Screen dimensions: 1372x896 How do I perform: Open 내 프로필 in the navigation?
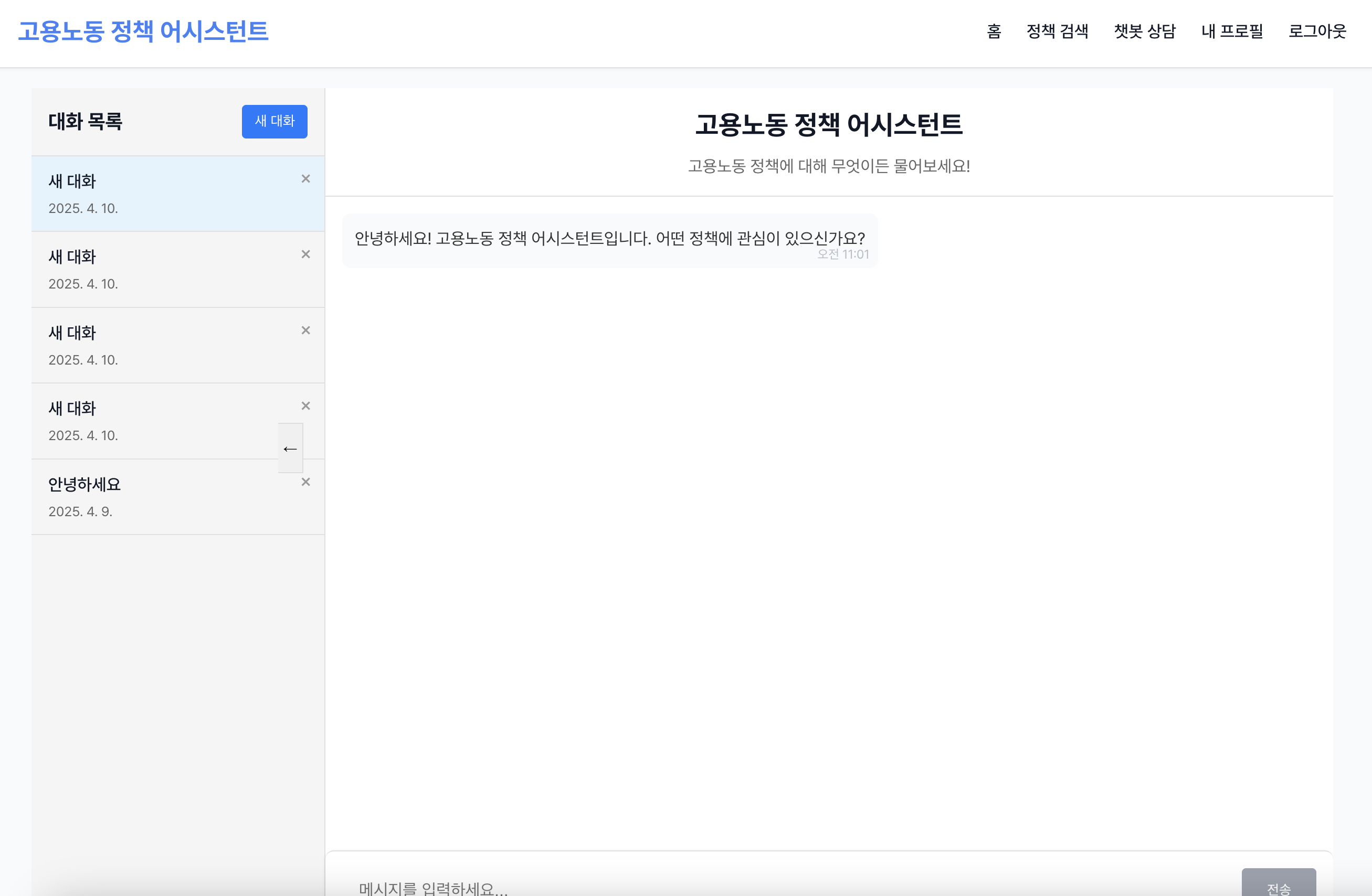(1232, 31)
